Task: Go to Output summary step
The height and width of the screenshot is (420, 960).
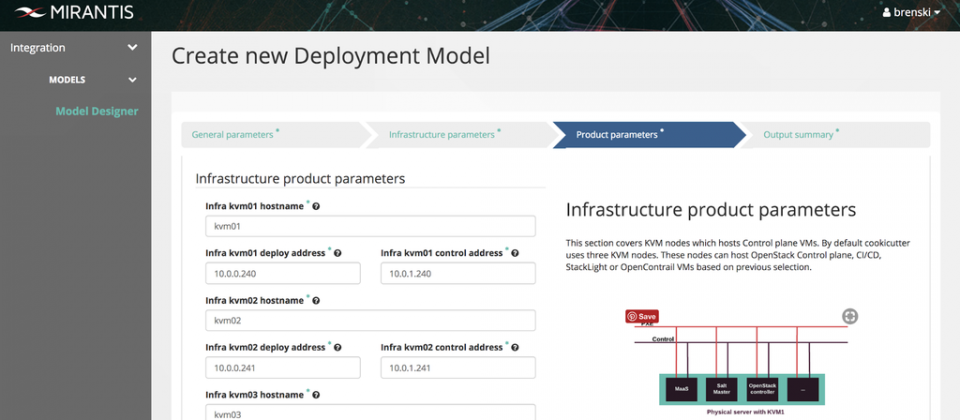Action: click(x=798, y=135)
